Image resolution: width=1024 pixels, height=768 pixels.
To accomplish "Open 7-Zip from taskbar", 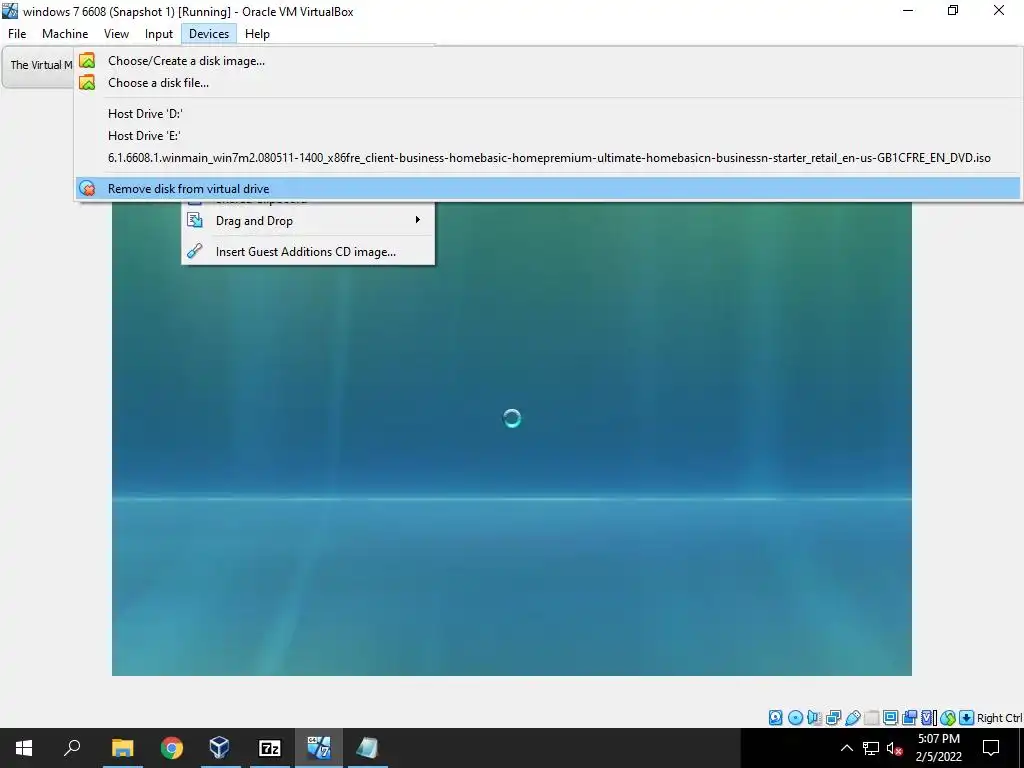I will [x=270, y=748].
